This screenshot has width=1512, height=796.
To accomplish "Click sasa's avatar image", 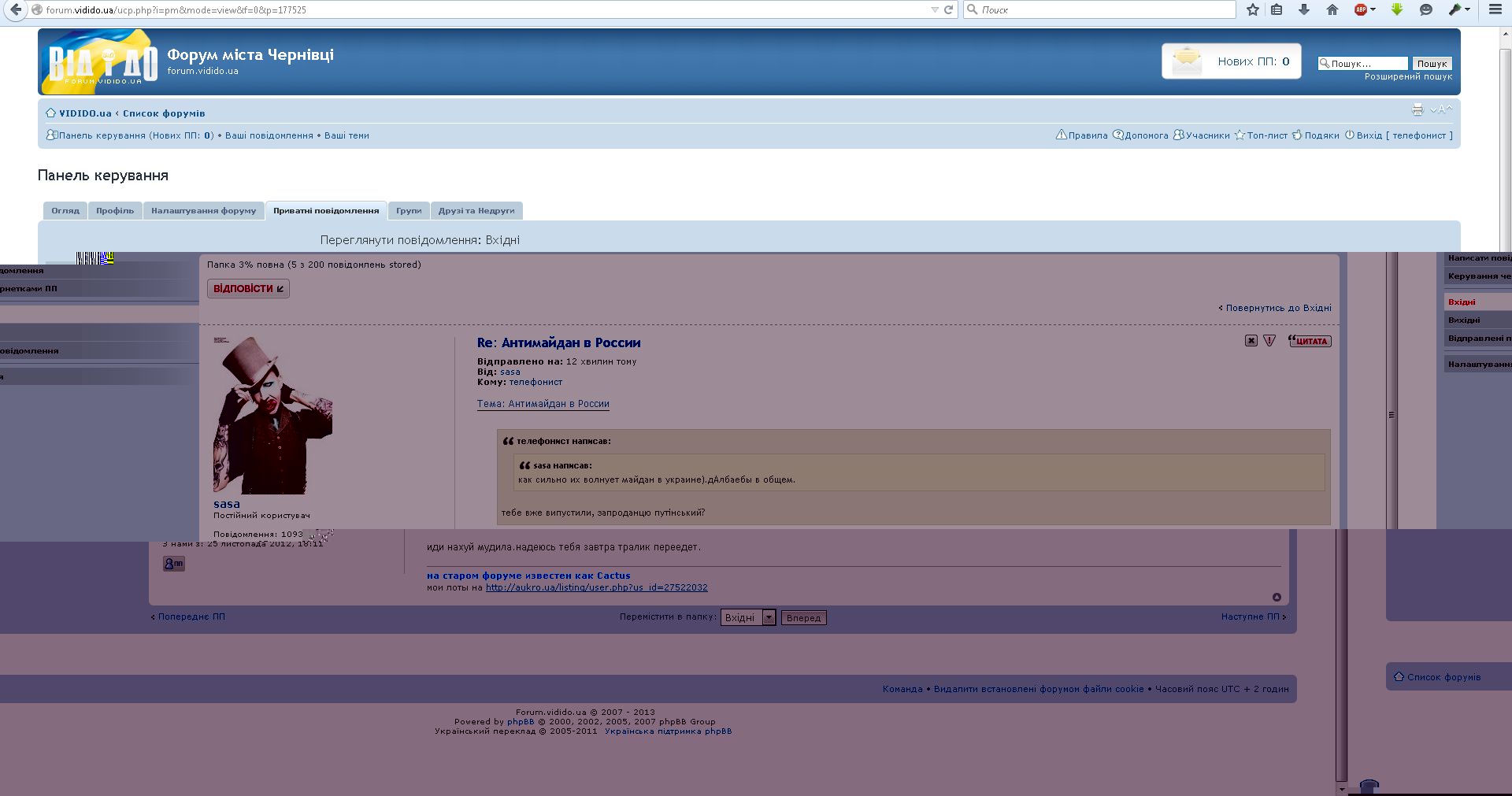I will point(272,415).
